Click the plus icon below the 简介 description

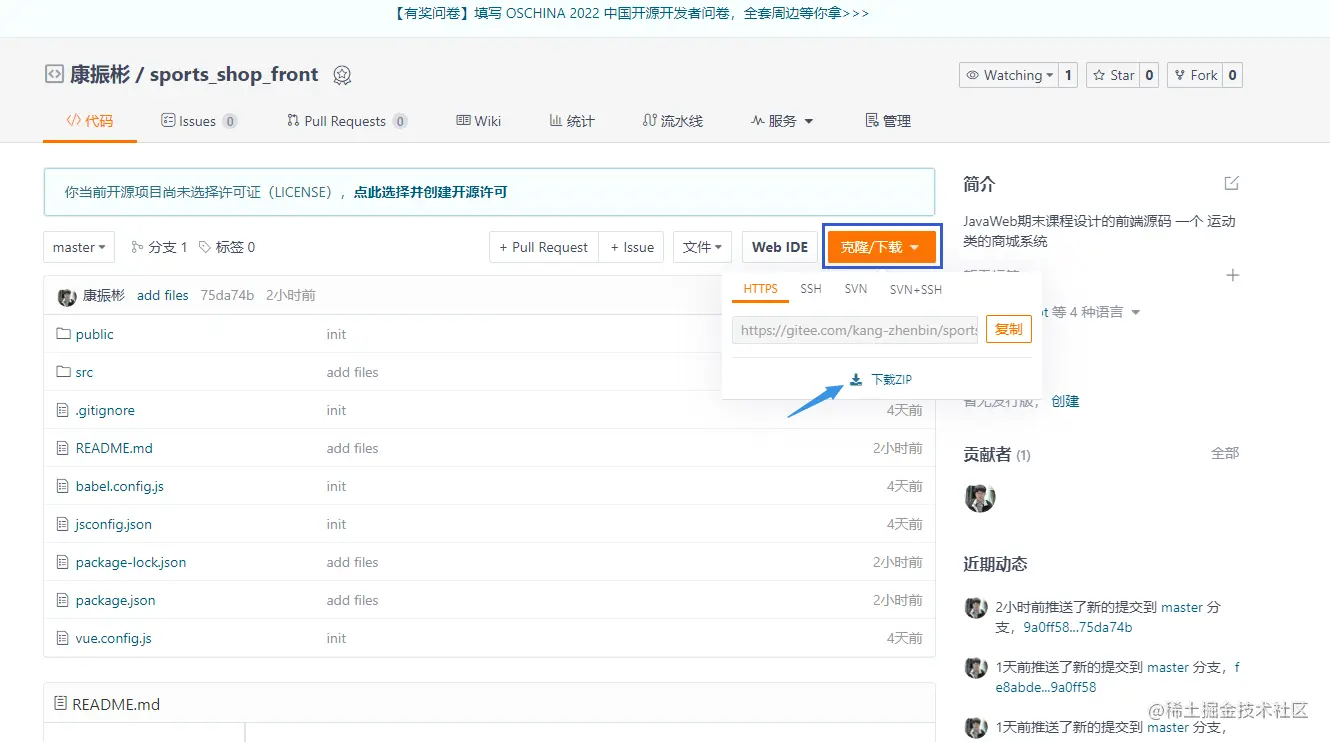pos(1233,274)
